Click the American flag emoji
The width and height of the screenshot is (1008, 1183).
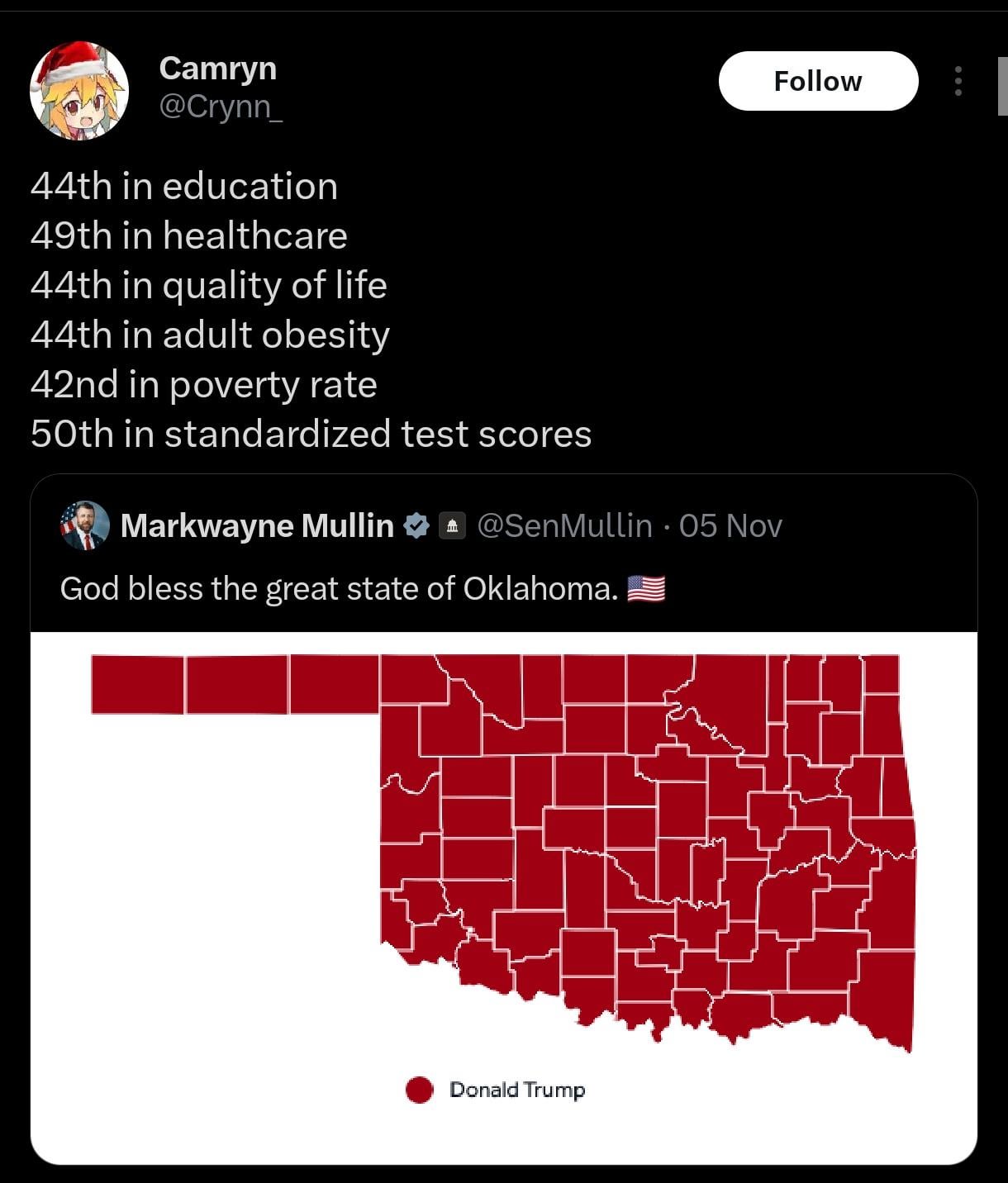(x=646, y=589)
